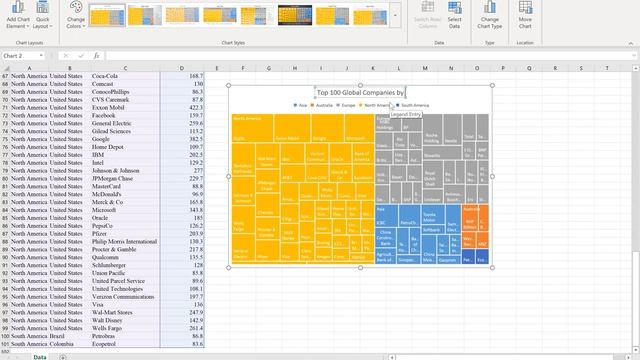Click the JPMorgan Chase cell
Screen dimensions: 640x360
125,178
